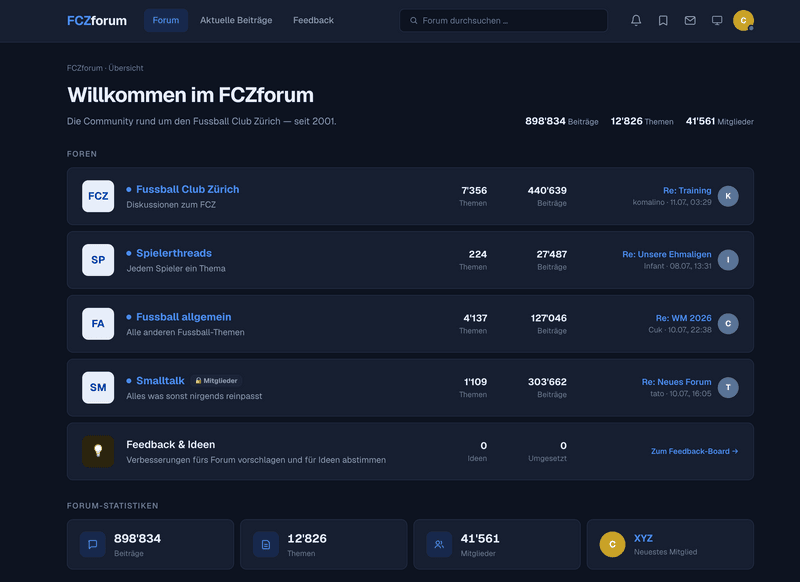800x582 pixels.
Task: Open Fussball allgemein forum
Action: (183, 317)
